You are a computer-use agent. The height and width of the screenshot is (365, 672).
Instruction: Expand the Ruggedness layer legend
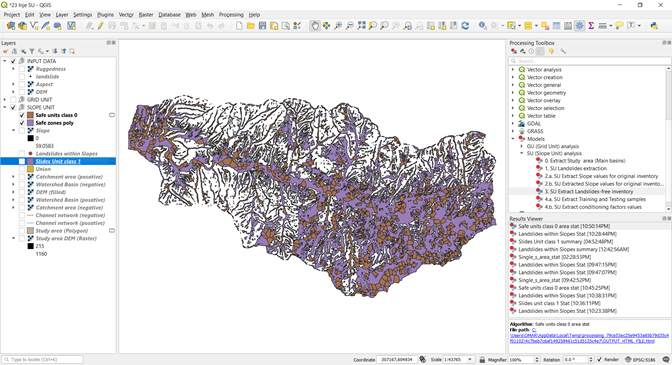click(x=13, y=69)
